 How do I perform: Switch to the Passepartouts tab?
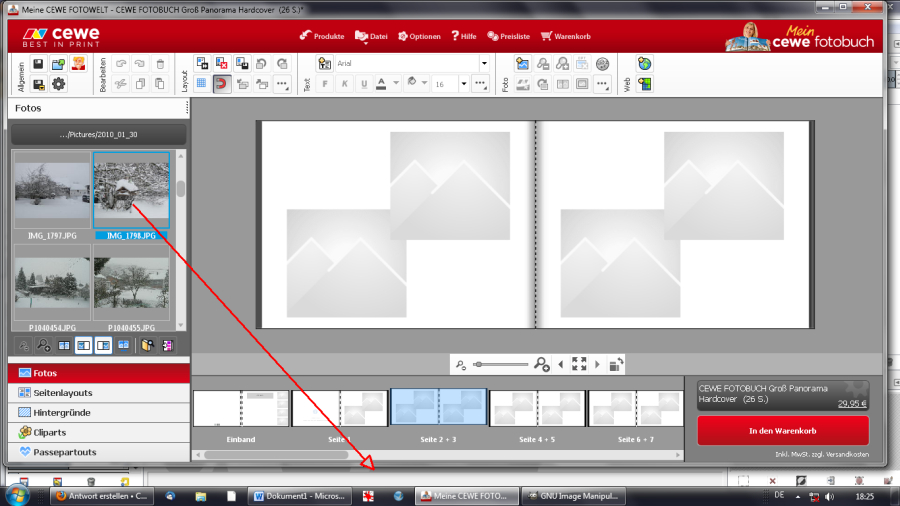[x=99, y=452]
